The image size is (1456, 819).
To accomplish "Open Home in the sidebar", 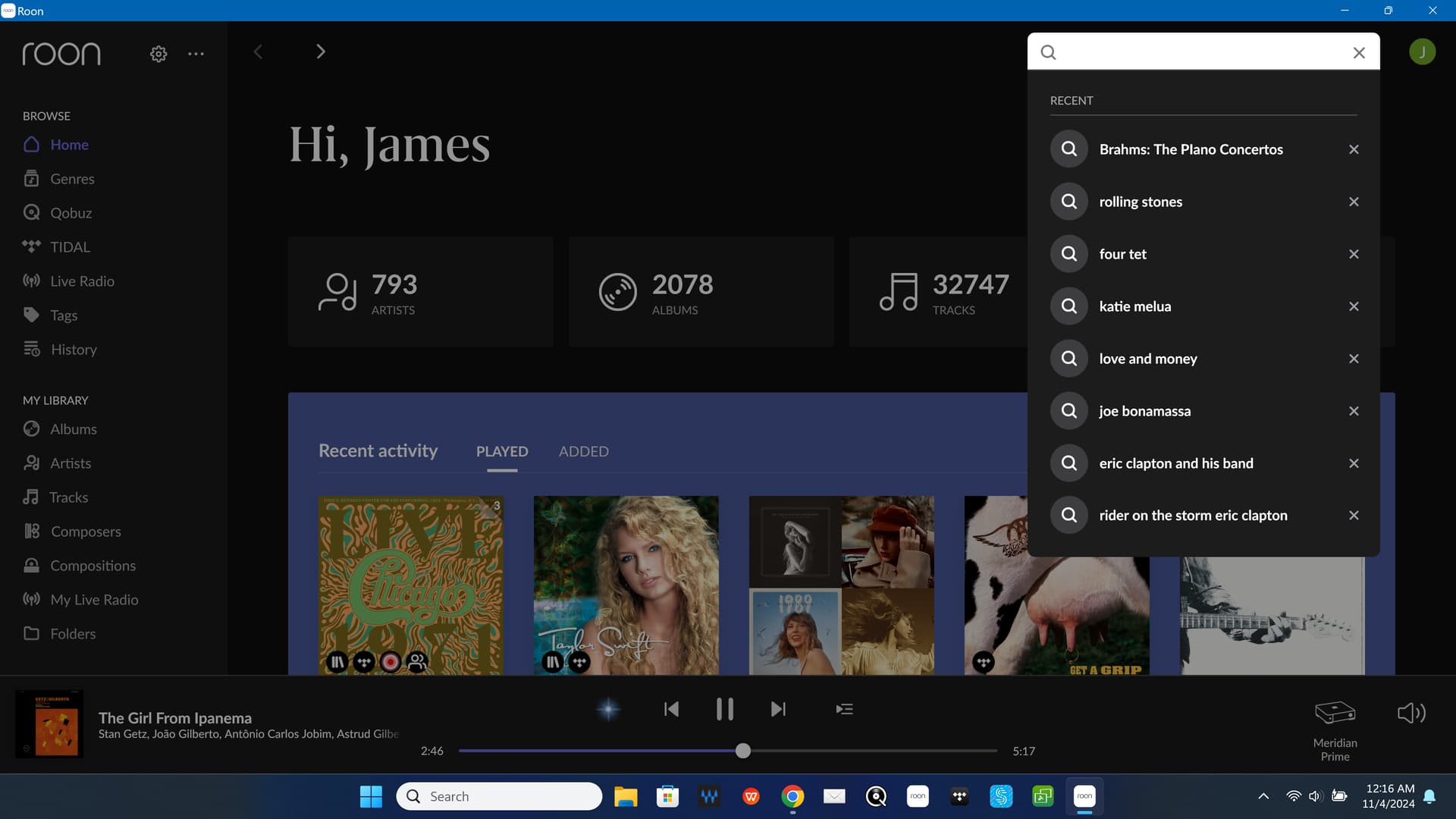I will click(x=56, y=144).
